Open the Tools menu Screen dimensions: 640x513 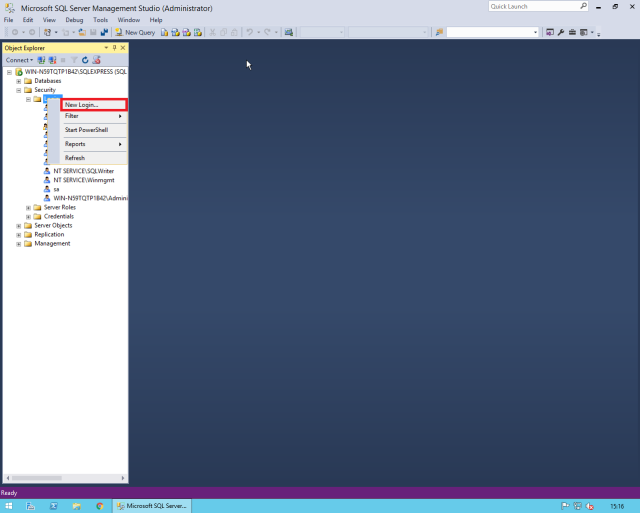(x=100, y=20)
